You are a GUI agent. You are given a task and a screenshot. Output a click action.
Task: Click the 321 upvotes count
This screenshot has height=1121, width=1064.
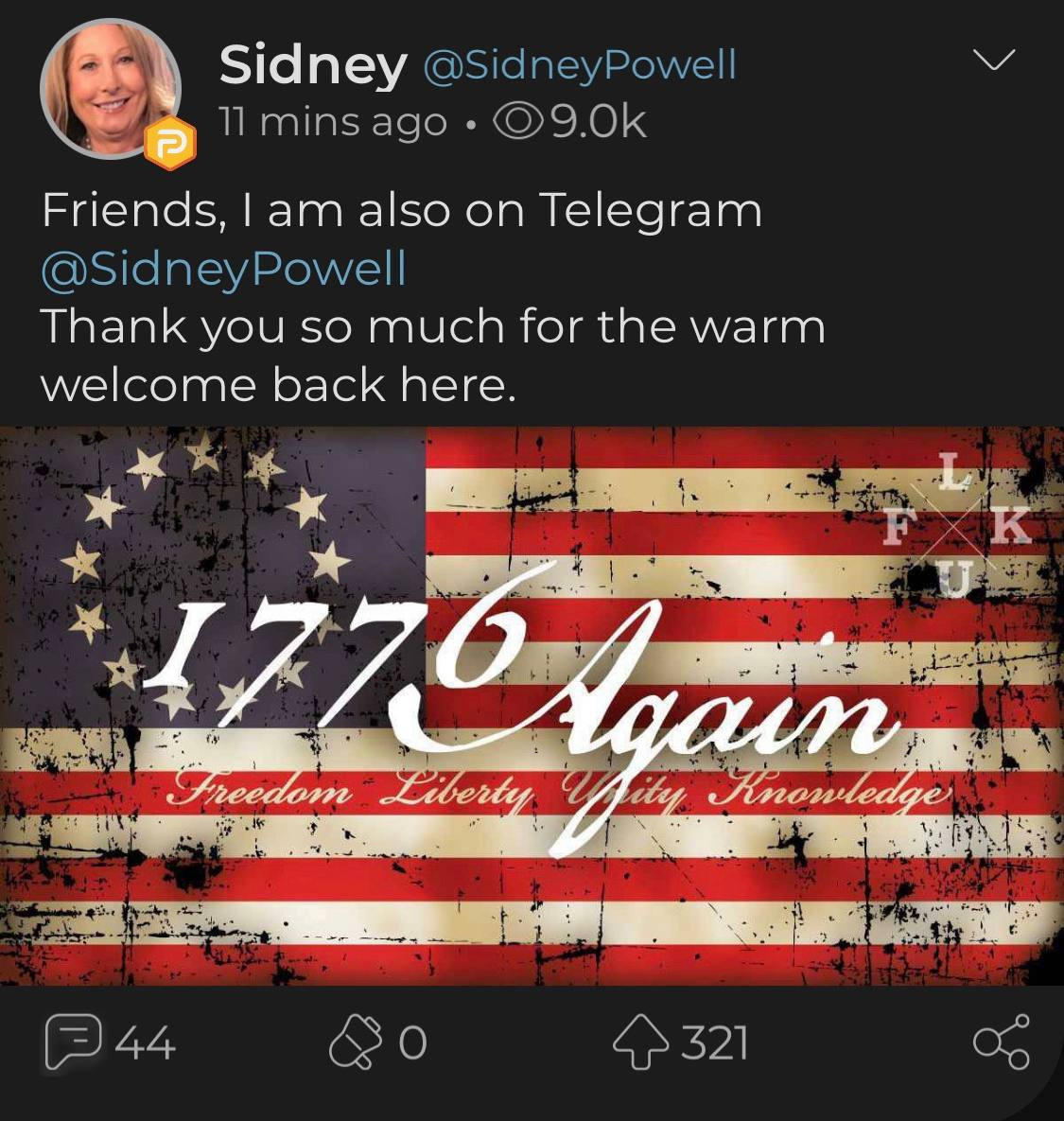point(714,1043)
